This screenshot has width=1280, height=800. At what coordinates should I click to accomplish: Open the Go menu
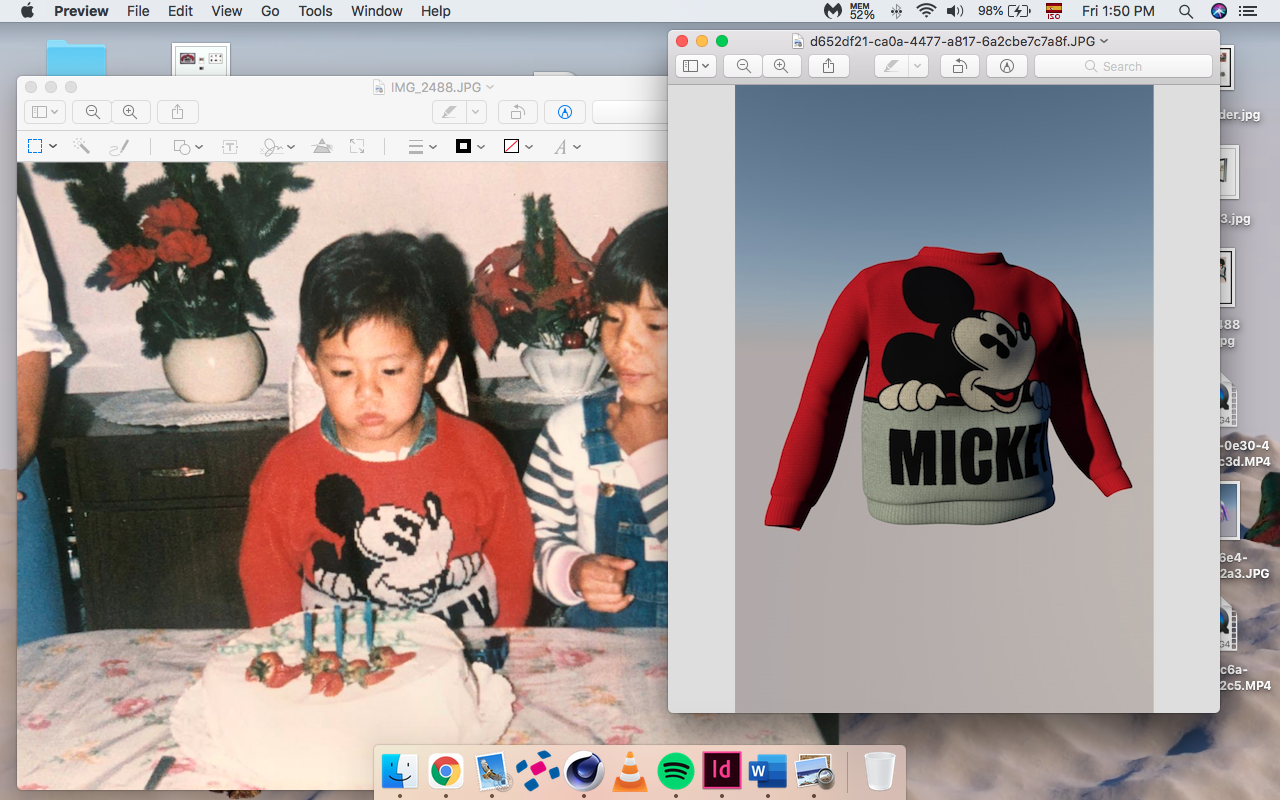(270, 11)
